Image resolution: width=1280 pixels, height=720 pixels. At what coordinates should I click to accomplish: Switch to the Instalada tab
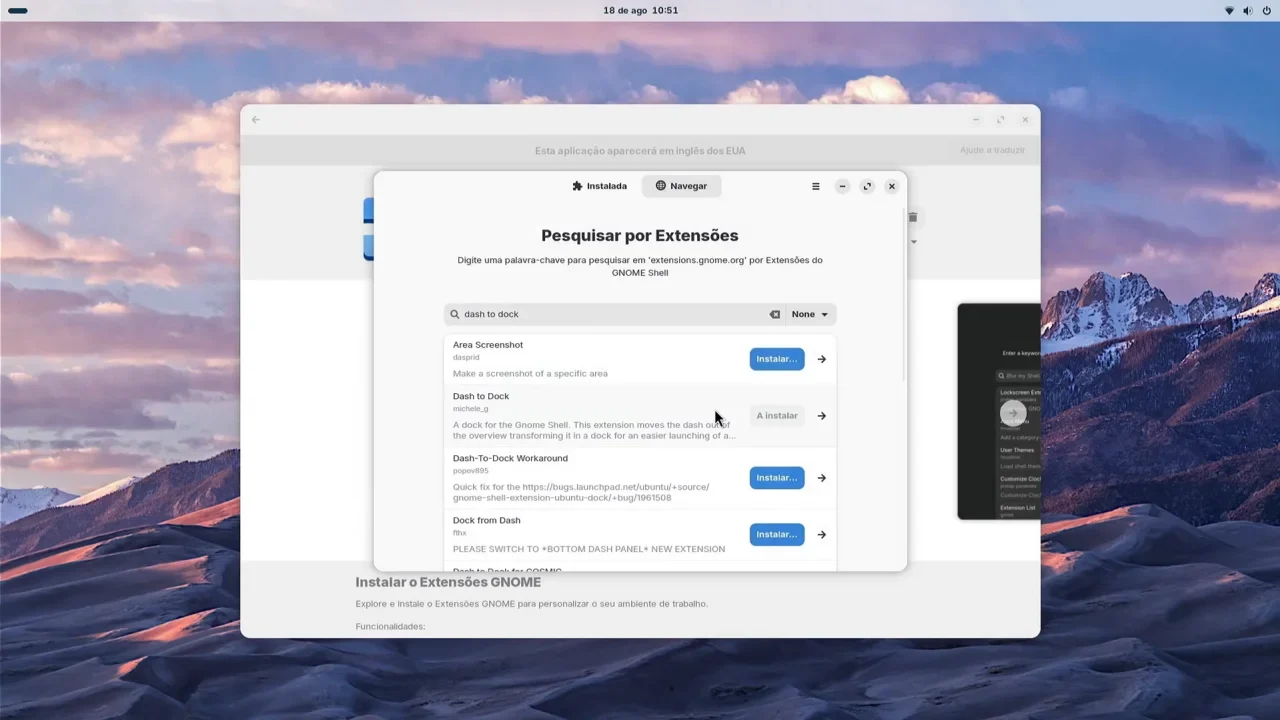[599, 186]
